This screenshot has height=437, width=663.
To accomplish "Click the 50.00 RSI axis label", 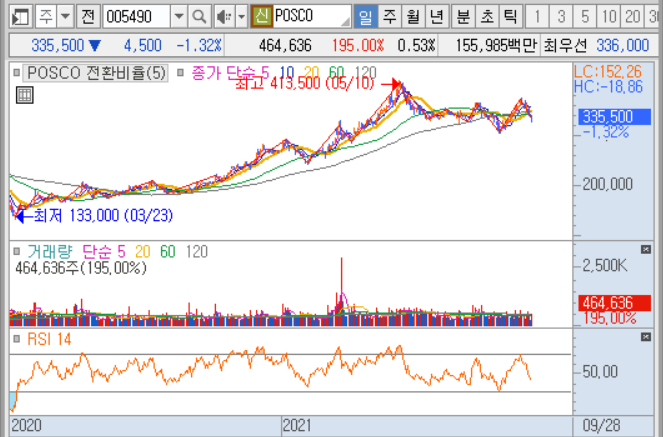I will pyautogui.click(x=600, y=371).
